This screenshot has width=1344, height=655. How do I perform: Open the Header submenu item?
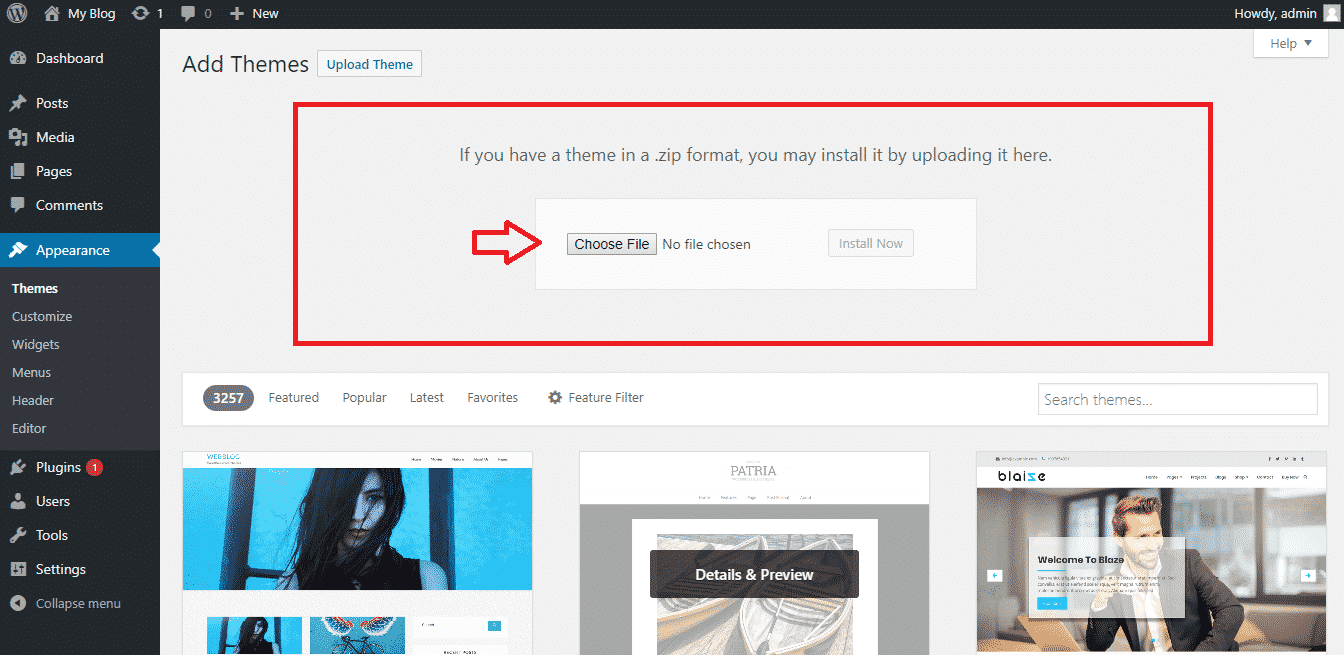point(33,400)
